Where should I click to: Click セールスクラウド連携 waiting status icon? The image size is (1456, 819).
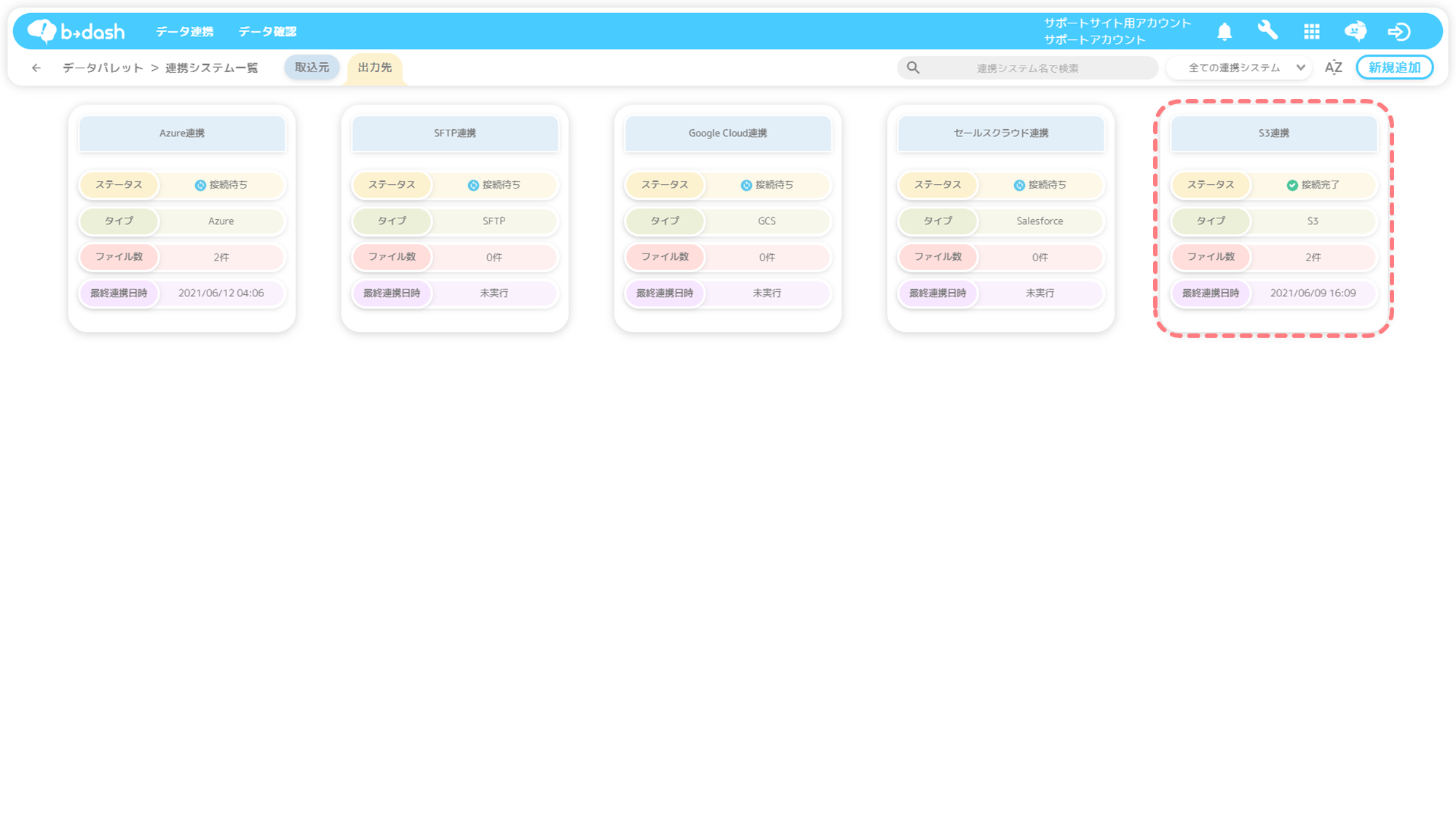1019,186
